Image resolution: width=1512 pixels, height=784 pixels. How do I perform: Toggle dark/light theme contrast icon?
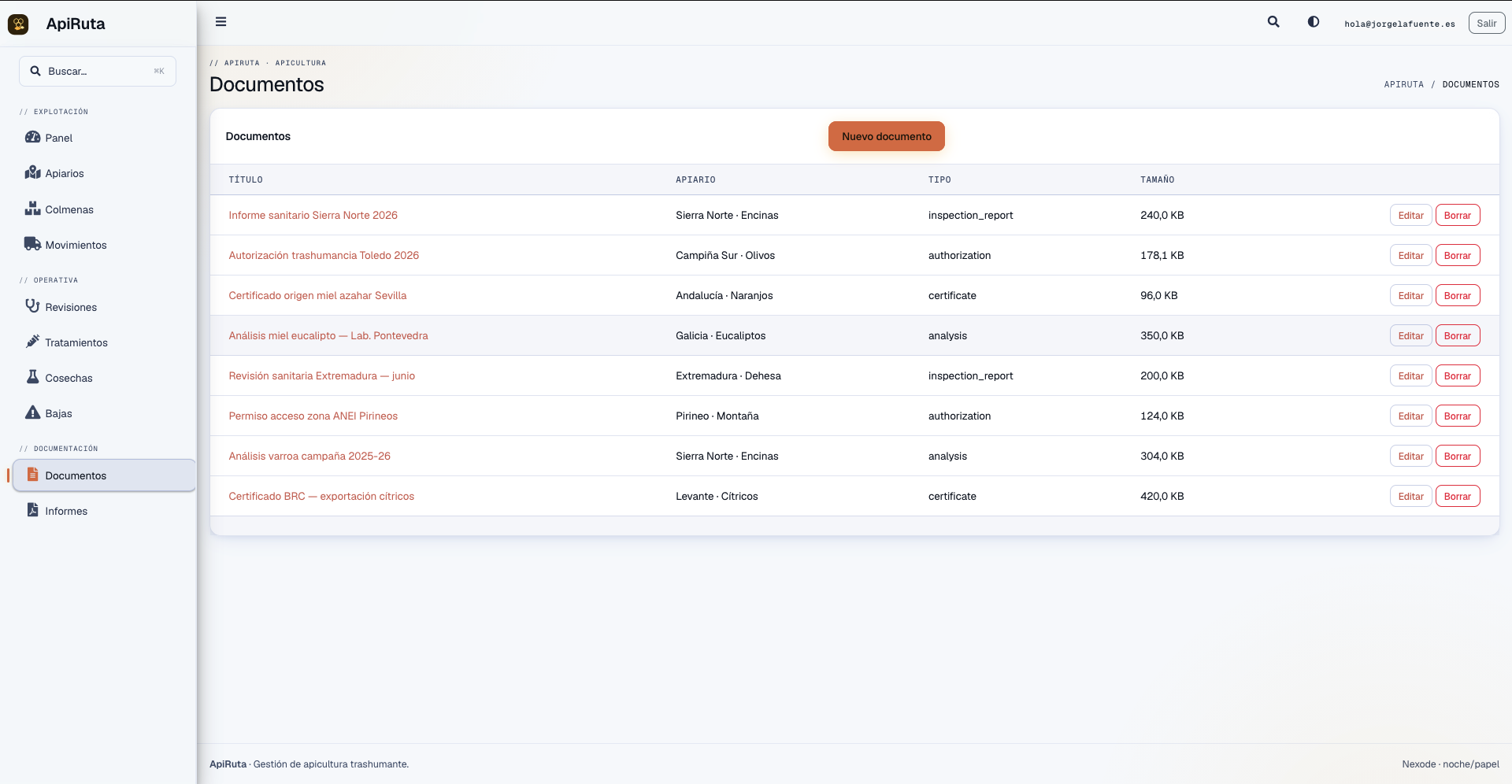pos(1314,22)
